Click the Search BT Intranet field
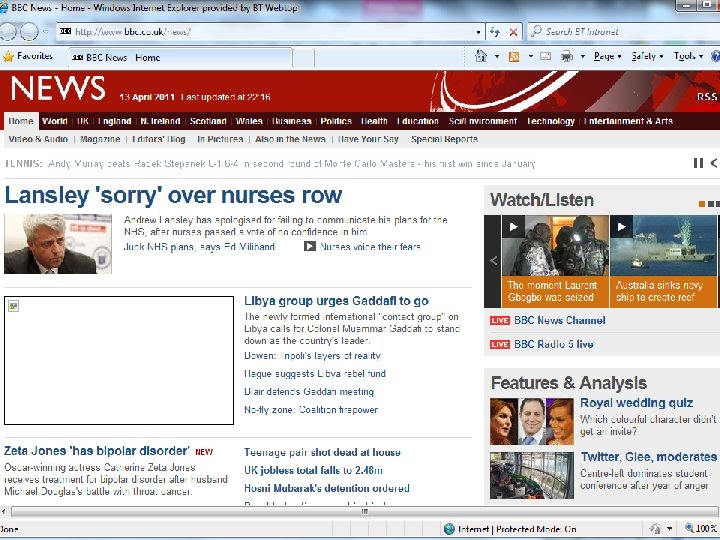The width and height of the screenshot is (720, 540). (x=624, y=32)
